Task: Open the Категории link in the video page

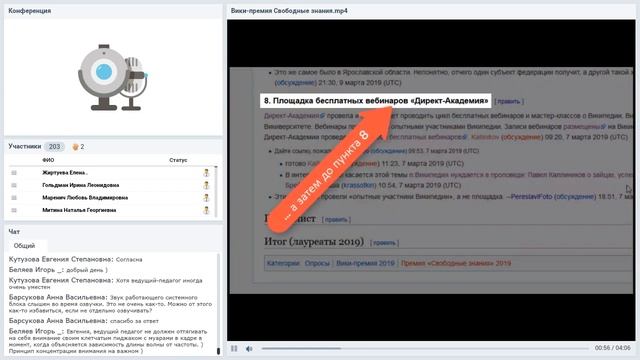Action: tap(283, 263)
